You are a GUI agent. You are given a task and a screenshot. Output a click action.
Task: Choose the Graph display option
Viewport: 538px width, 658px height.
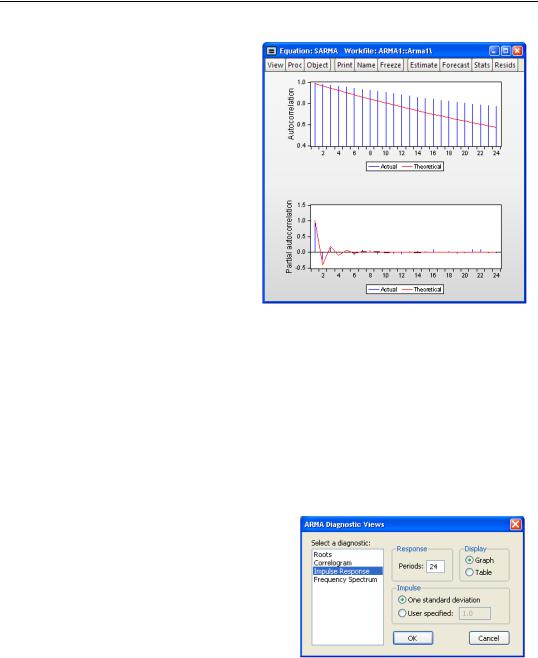pos(479,560)
